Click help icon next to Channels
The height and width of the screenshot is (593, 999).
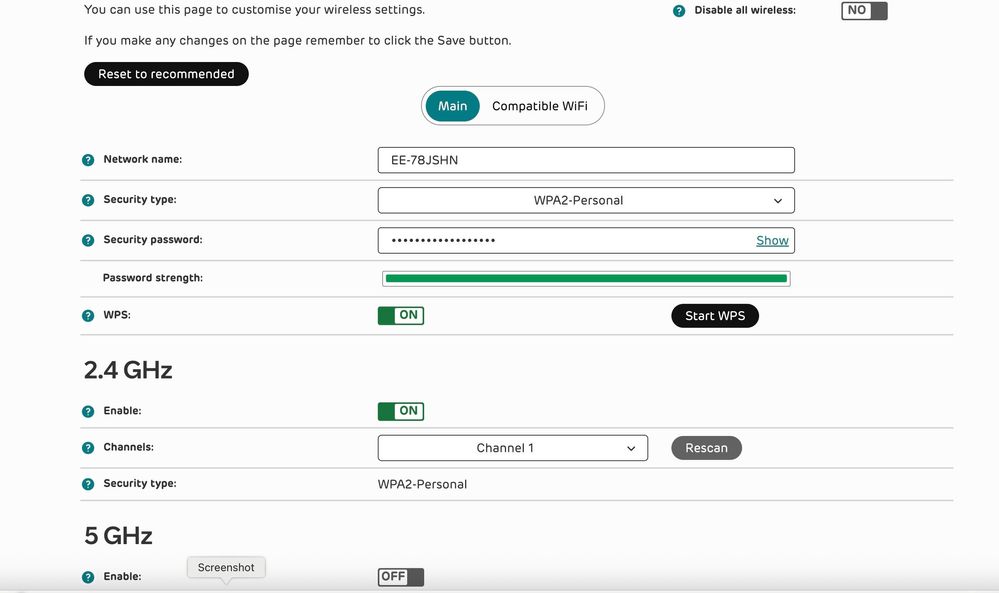coord(88,448)
